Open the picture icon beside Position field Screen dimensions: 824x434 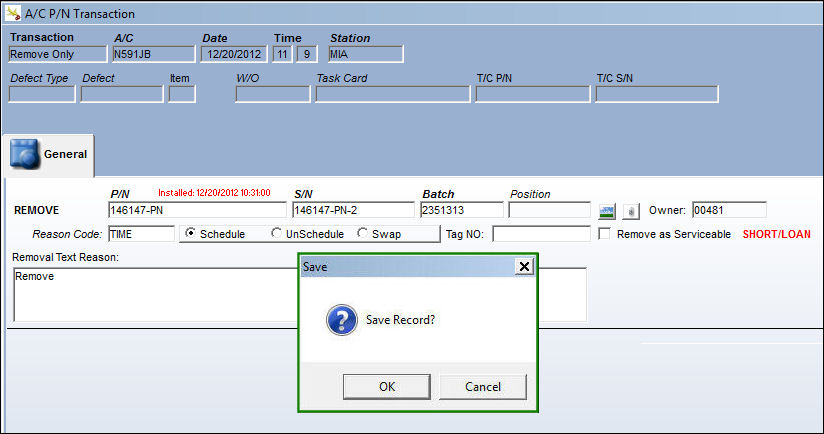(x=607, y=211)
